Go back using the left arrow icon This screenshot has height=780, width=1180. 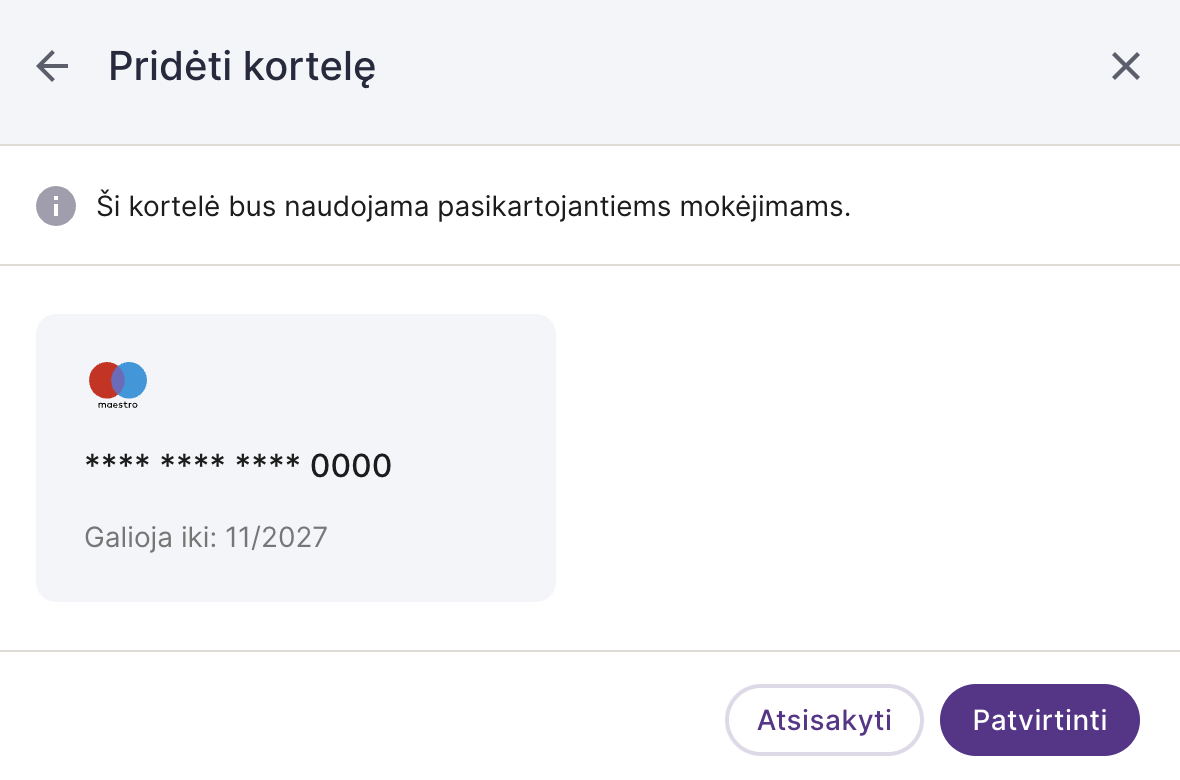(x=52, y=66)
